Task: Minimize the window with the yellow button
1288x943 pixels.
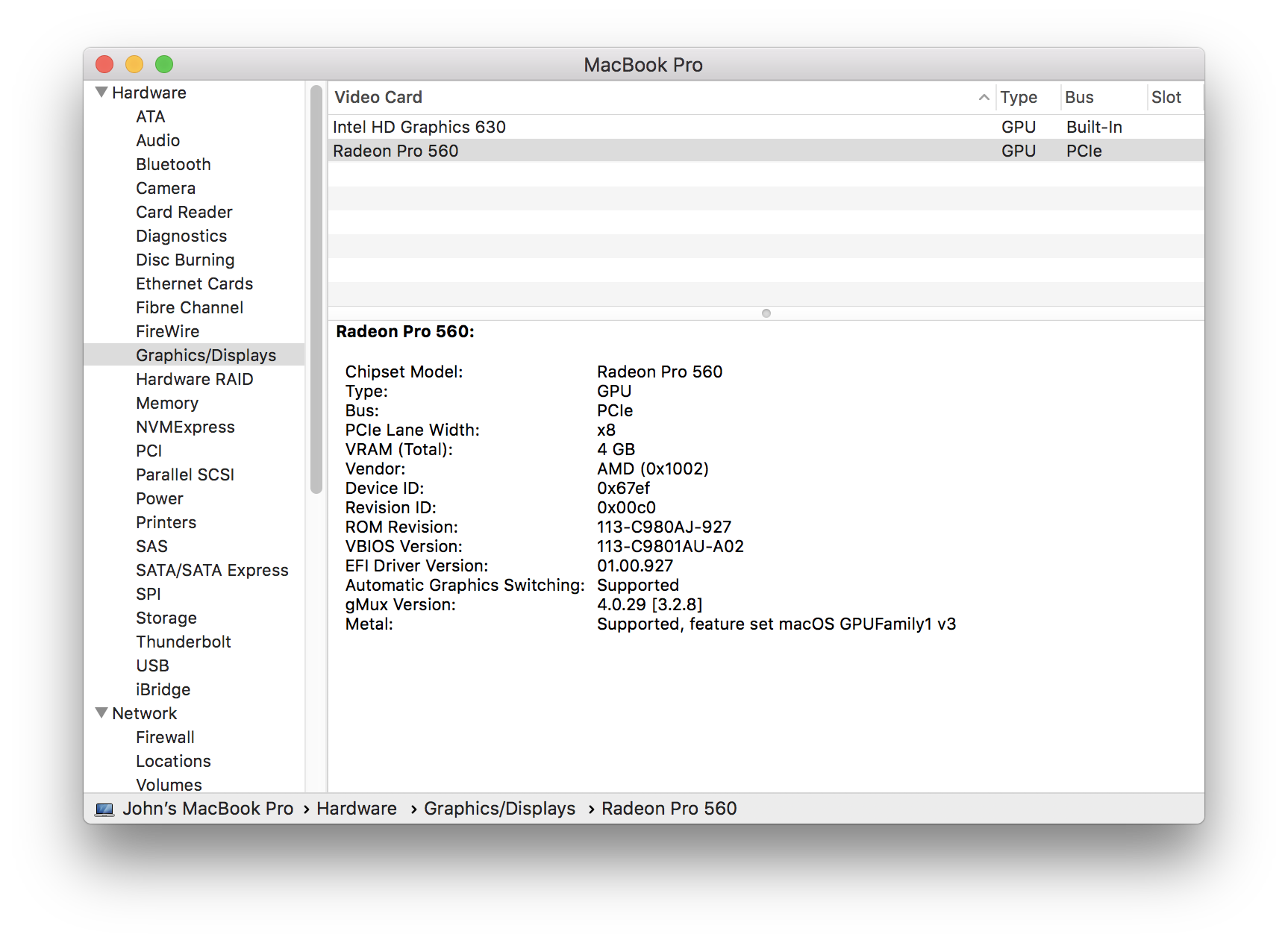Action: click(x=134, y=65)
